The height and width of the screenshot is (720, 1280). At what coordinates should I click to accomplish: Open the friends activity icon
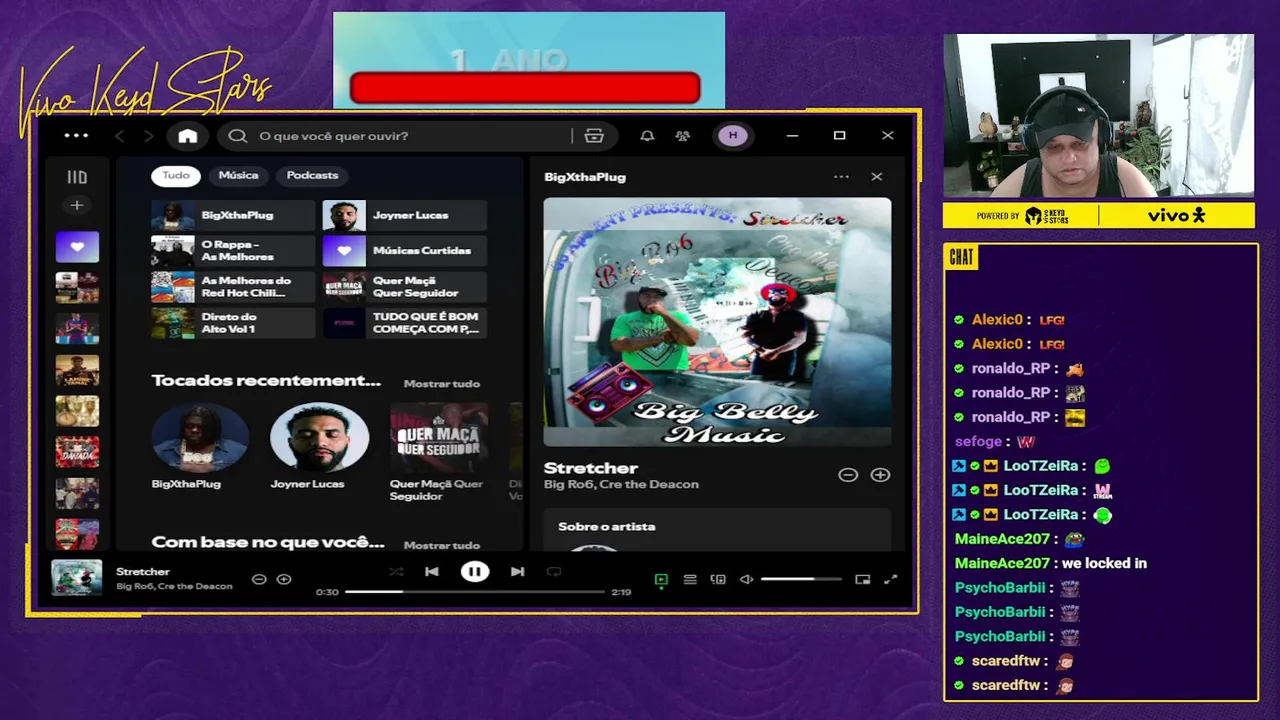click(x=683, y=136)
